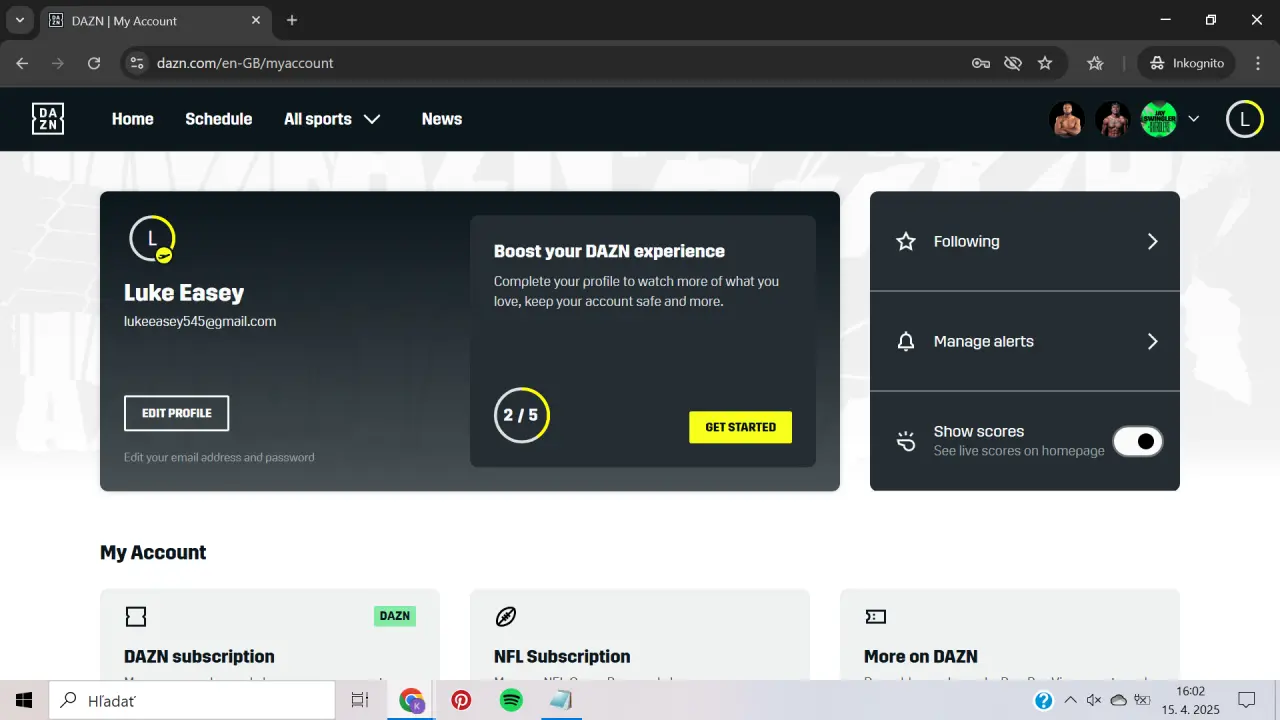Image resolution: width=1280 pixels, height=720 pixels.
Task: Open the bookmarks list icon
Action: click(x=1095, y=63)
